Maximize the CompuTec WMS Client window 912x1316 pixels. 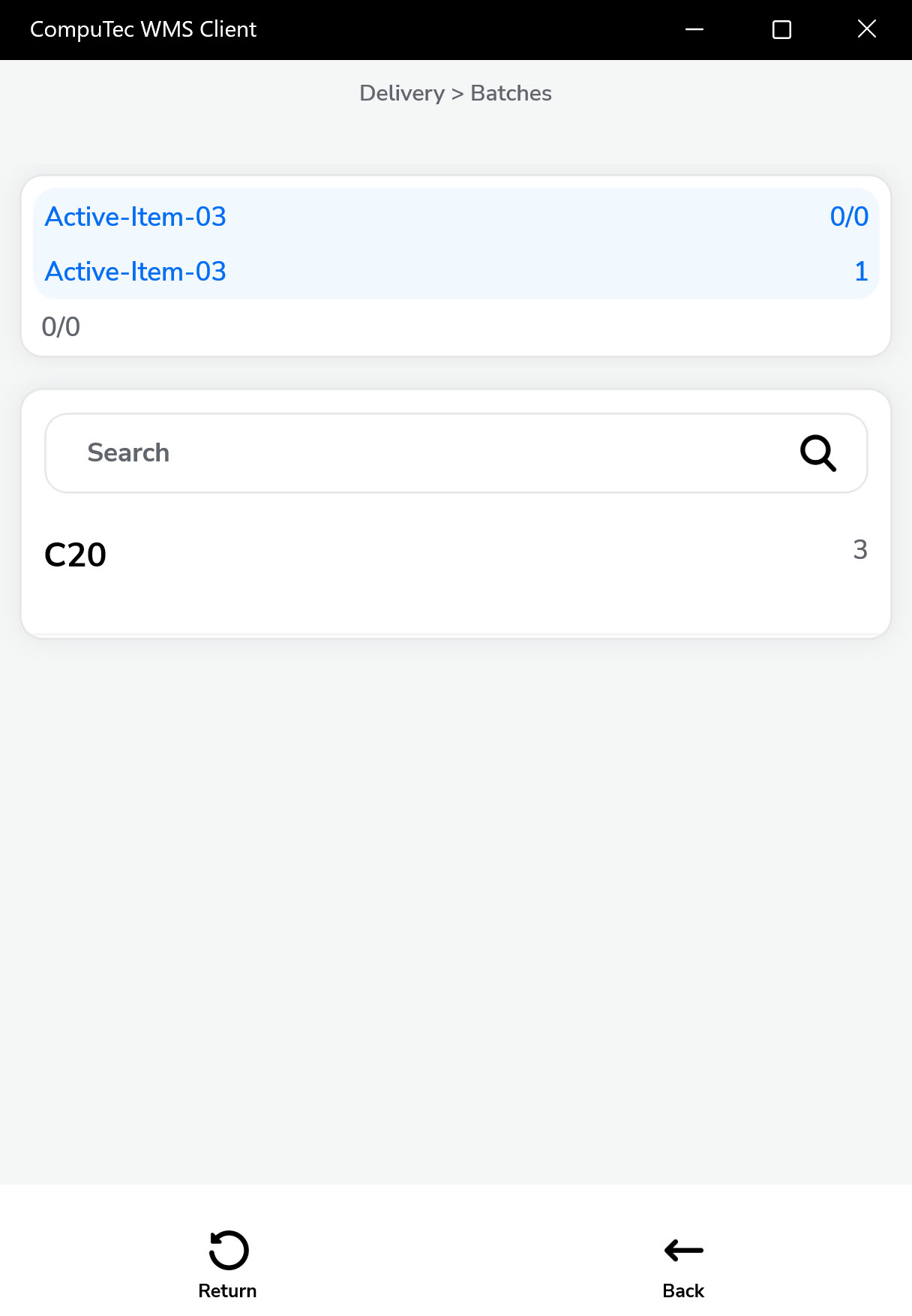pyautogui.click(x=781, y=29)
